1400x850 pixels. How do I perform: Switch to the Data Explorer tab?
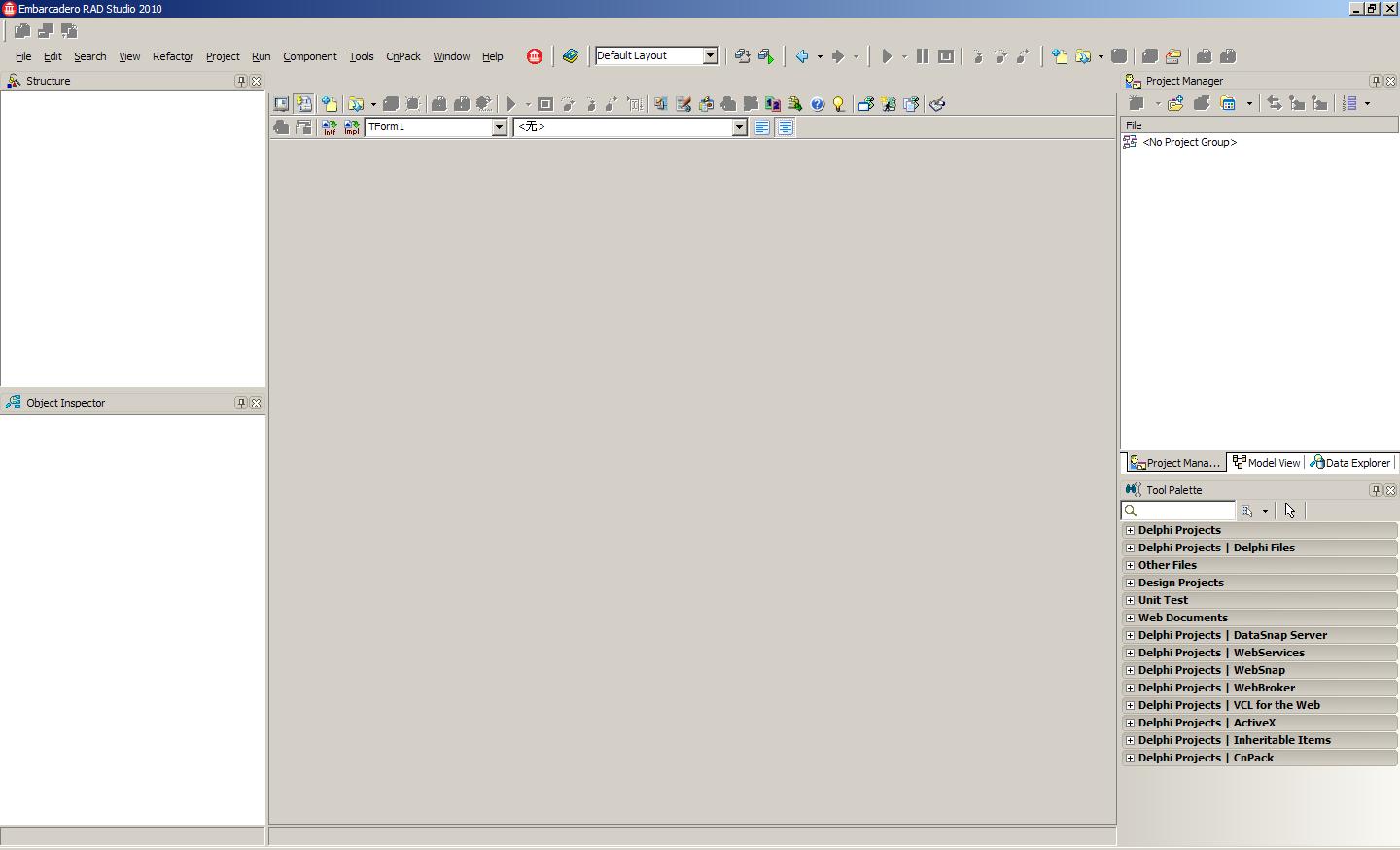pos(1350,463)
